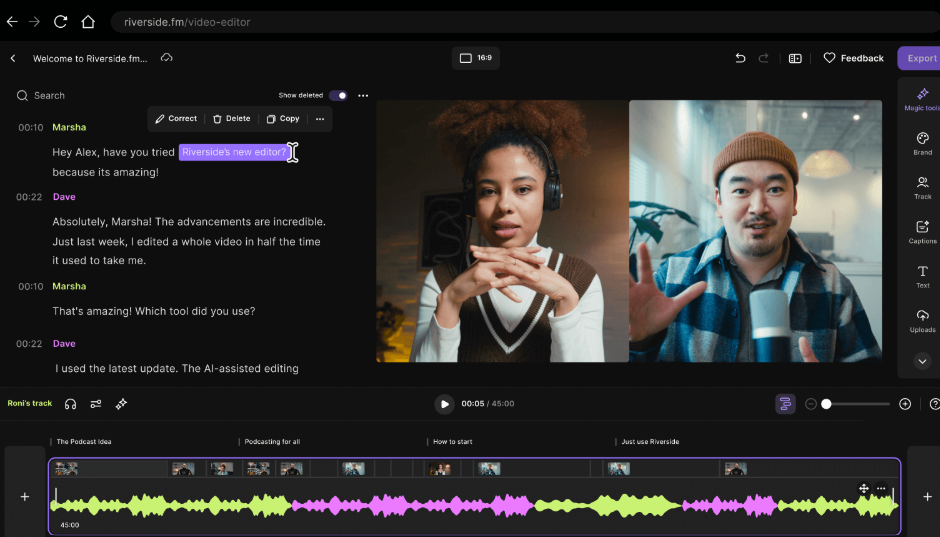
Task: Click the headphones icon for Roni's track
Action: coord(70,404)
